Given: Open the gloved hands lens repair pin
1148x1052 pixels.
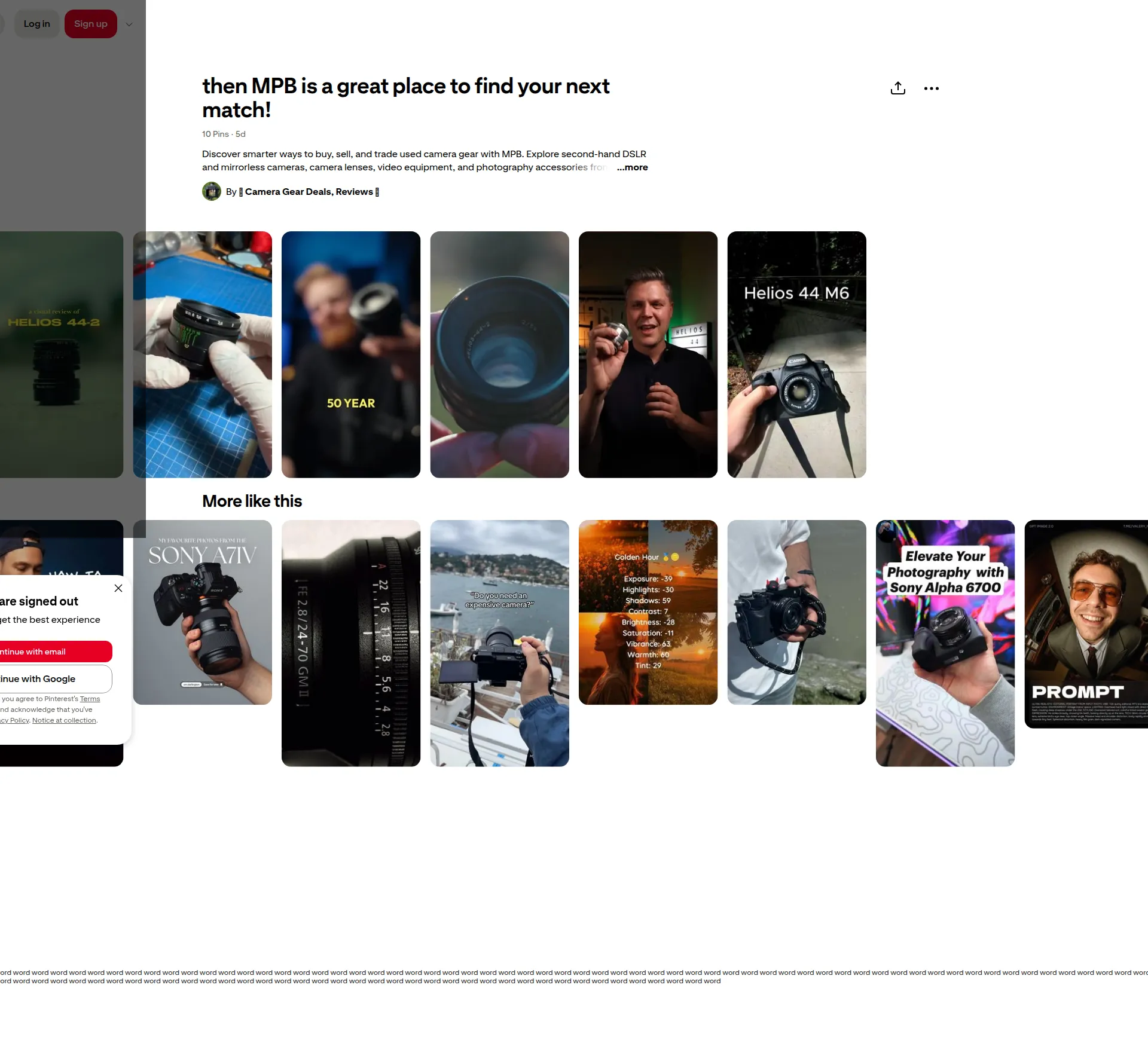Looking at the screenshot, I should (203, 354).
